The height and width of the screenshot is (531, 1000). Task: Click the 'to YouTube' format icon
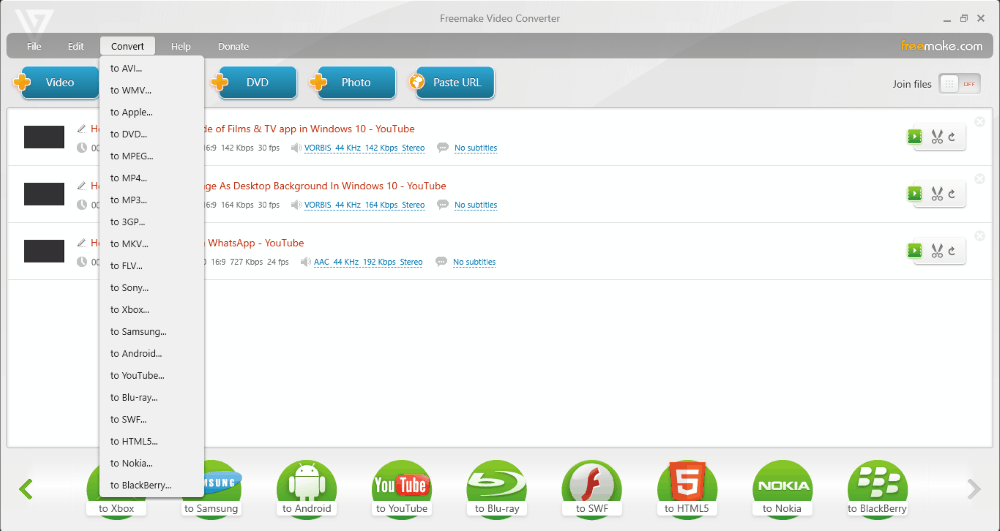[401, 488]
